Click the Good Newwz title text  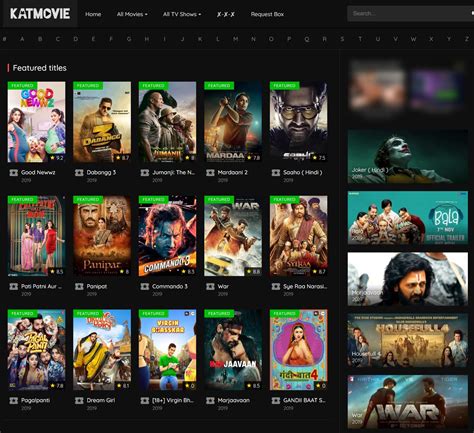point(38,172)
